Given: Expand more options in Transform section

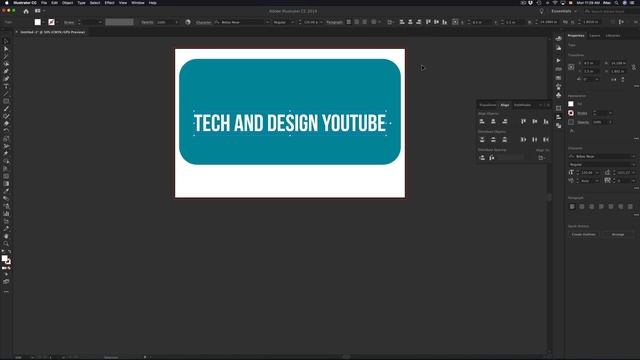Looking at the screenshot, I should 636,86.
